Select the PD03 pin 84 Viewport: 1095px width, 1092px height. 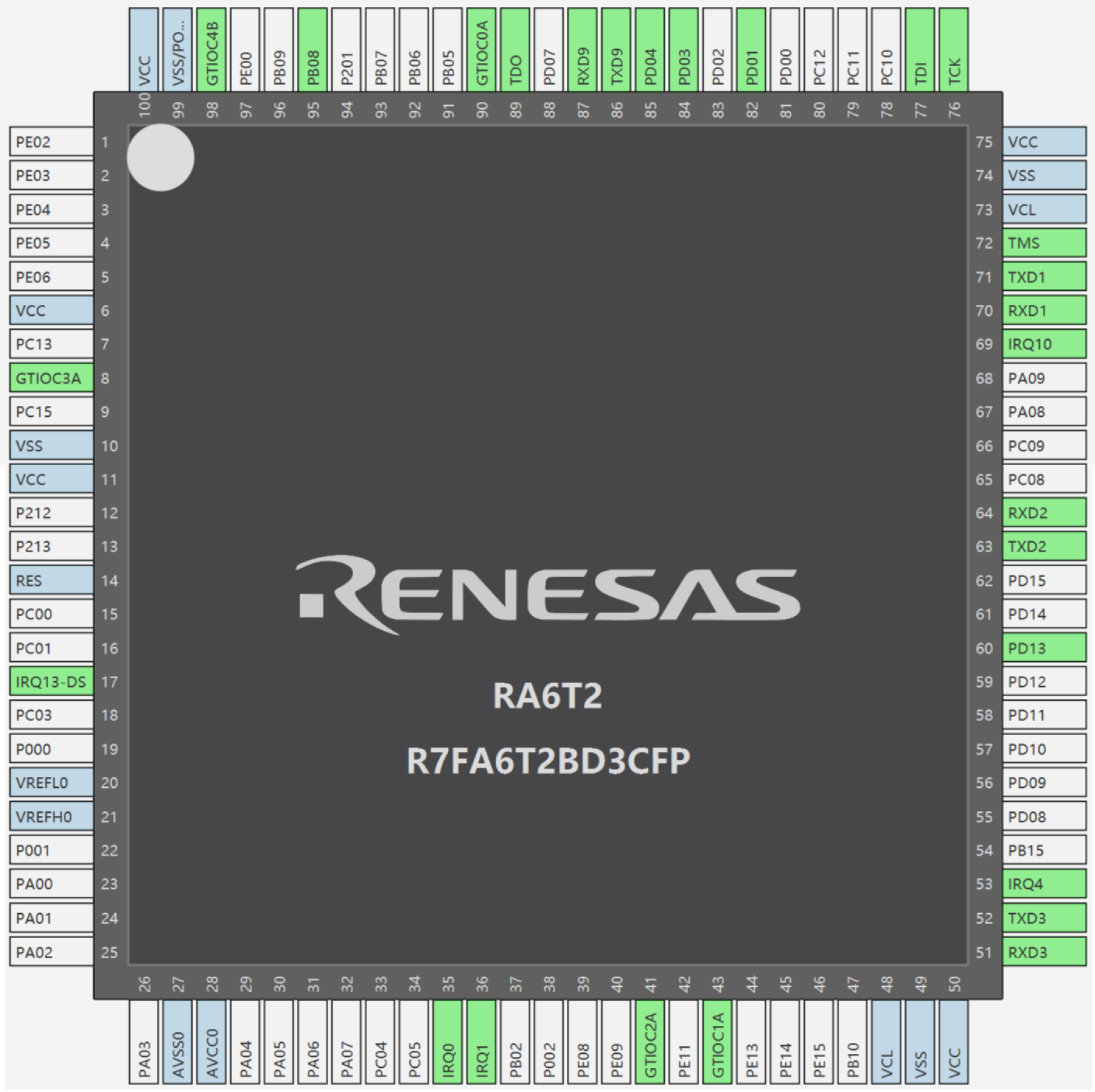click(x=684, y=50)
